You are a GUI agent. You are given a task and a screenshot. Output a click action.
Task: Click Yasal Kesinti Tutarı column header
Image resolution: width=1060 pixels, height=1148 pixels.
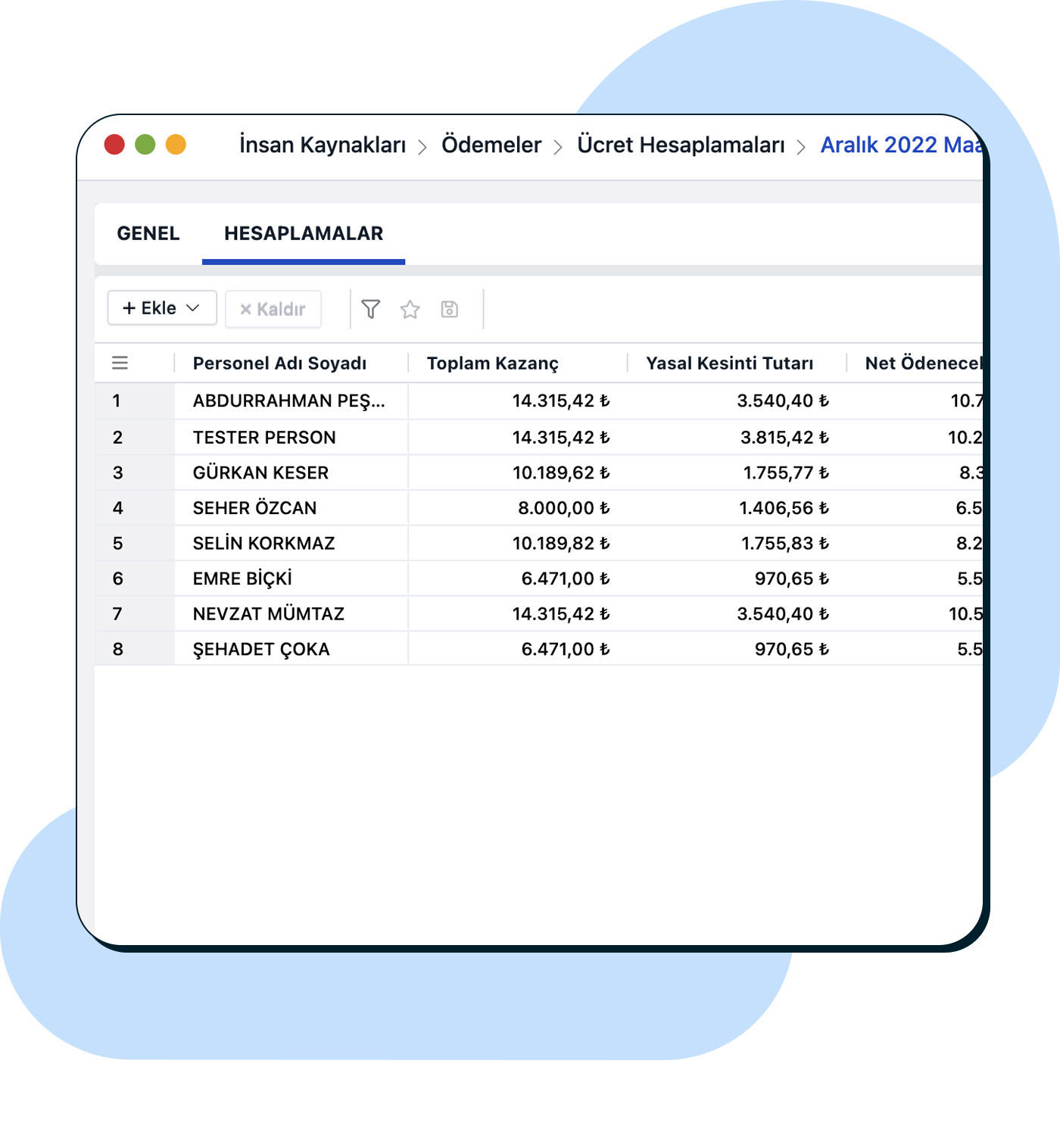[x=729, y=363]
